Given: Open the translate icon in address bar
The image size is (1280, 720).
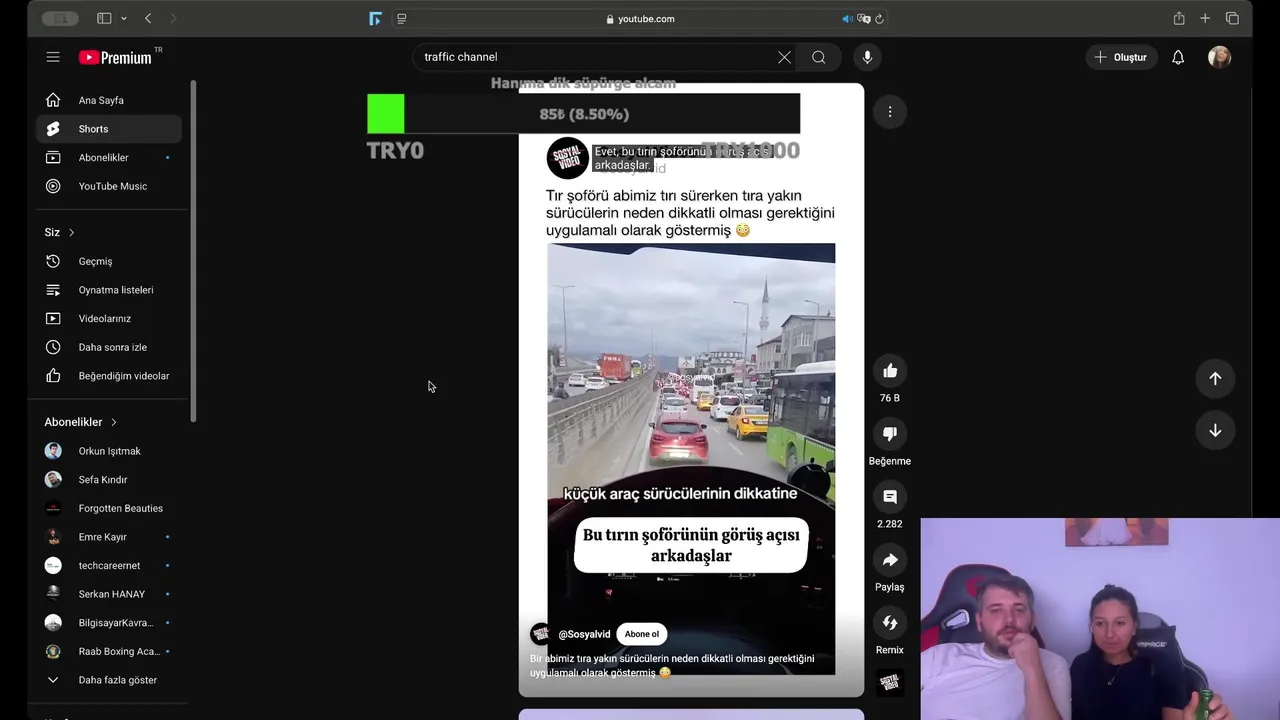Looking at the screenshot, I should click(x=864, y=19).
